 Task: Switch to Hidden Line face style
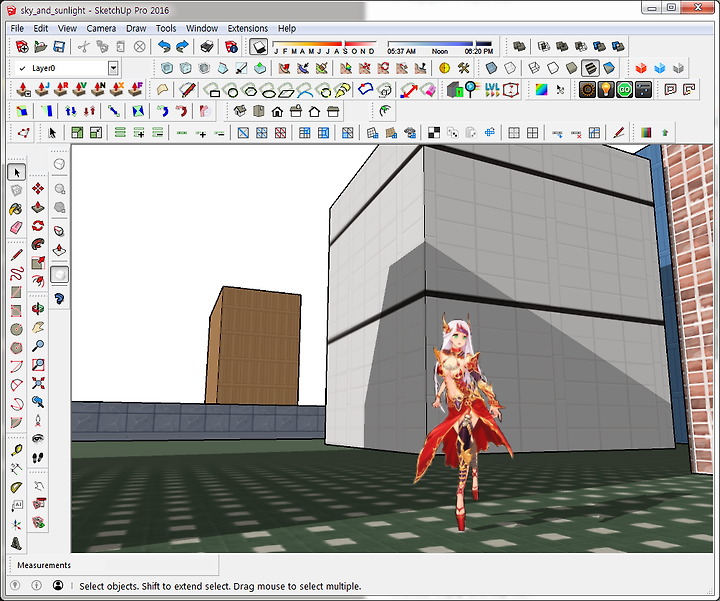[553, 68]
